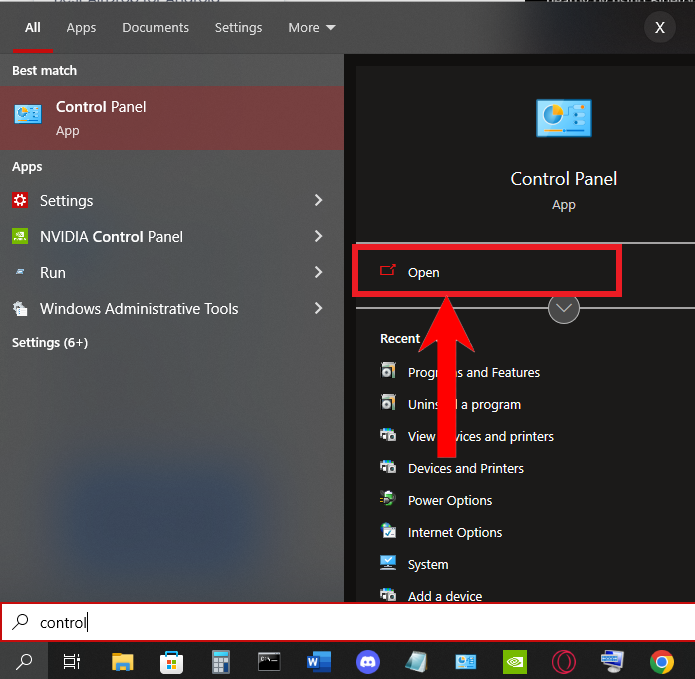Expand more actions chevron under Open
The height and width of the screenshot is (679, 695).
click(x=563, y=308)
